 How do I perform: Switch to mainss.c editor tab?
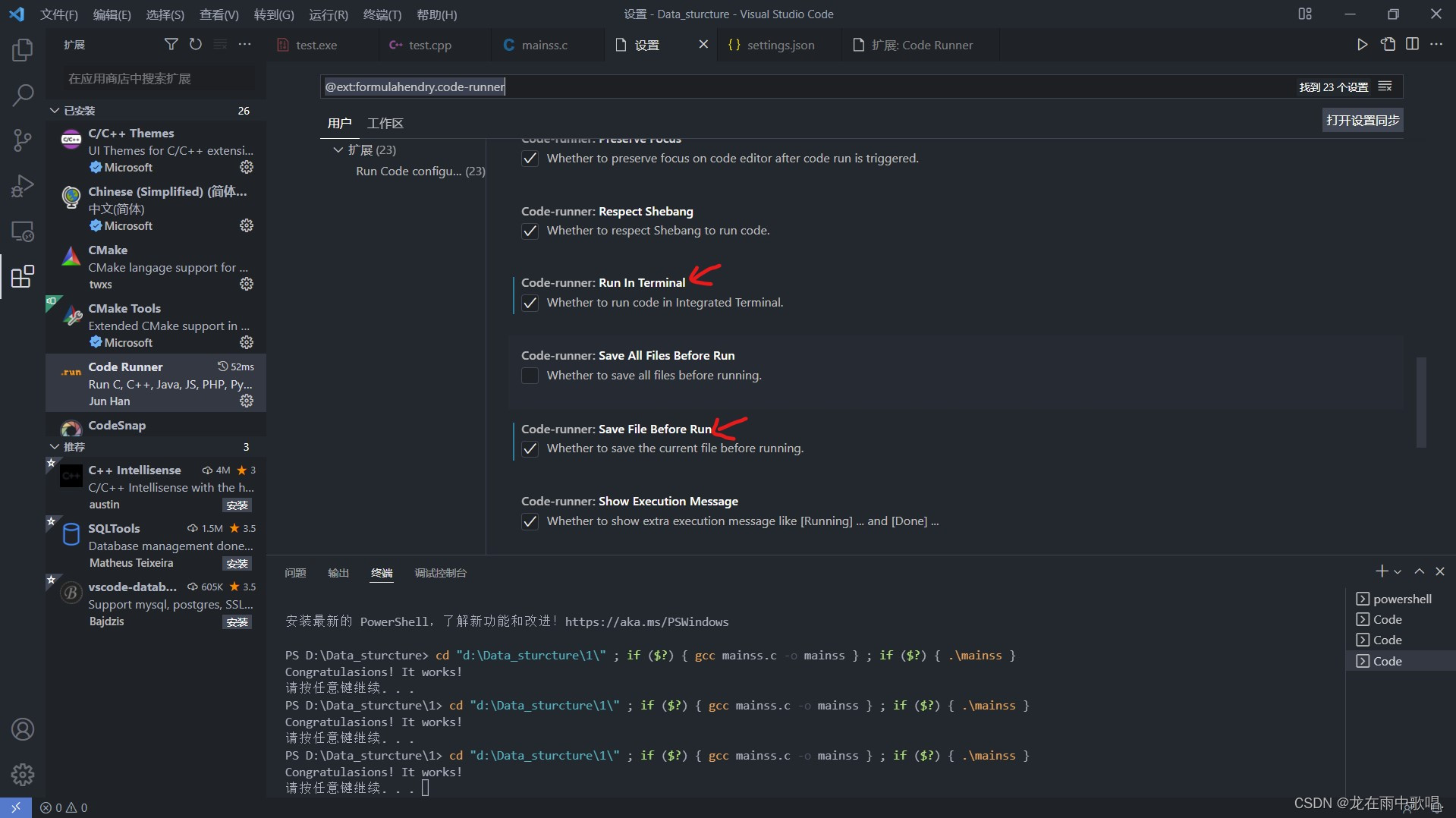[545, 46]
